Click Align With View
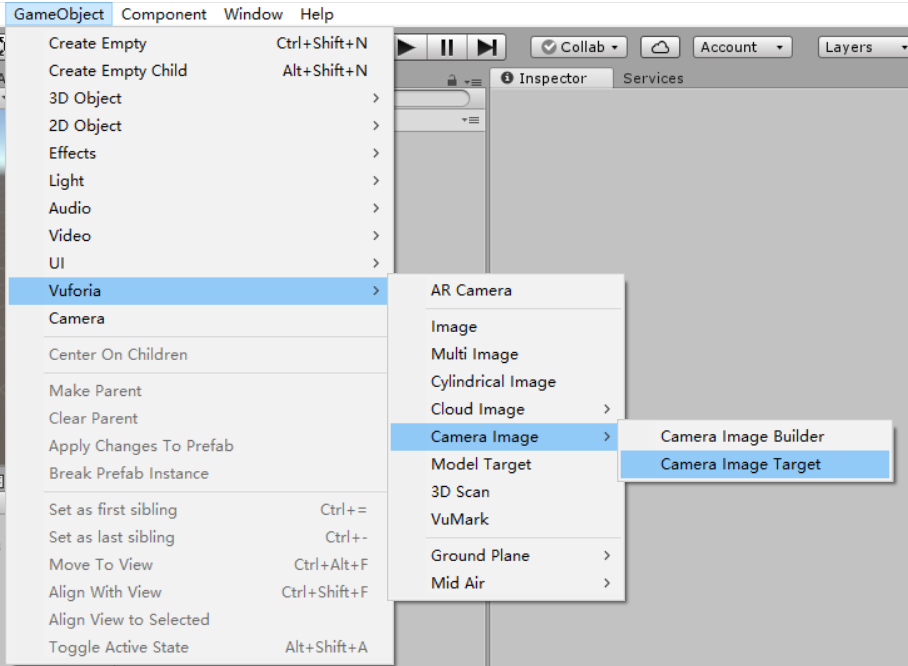 (x=198, y=592)
